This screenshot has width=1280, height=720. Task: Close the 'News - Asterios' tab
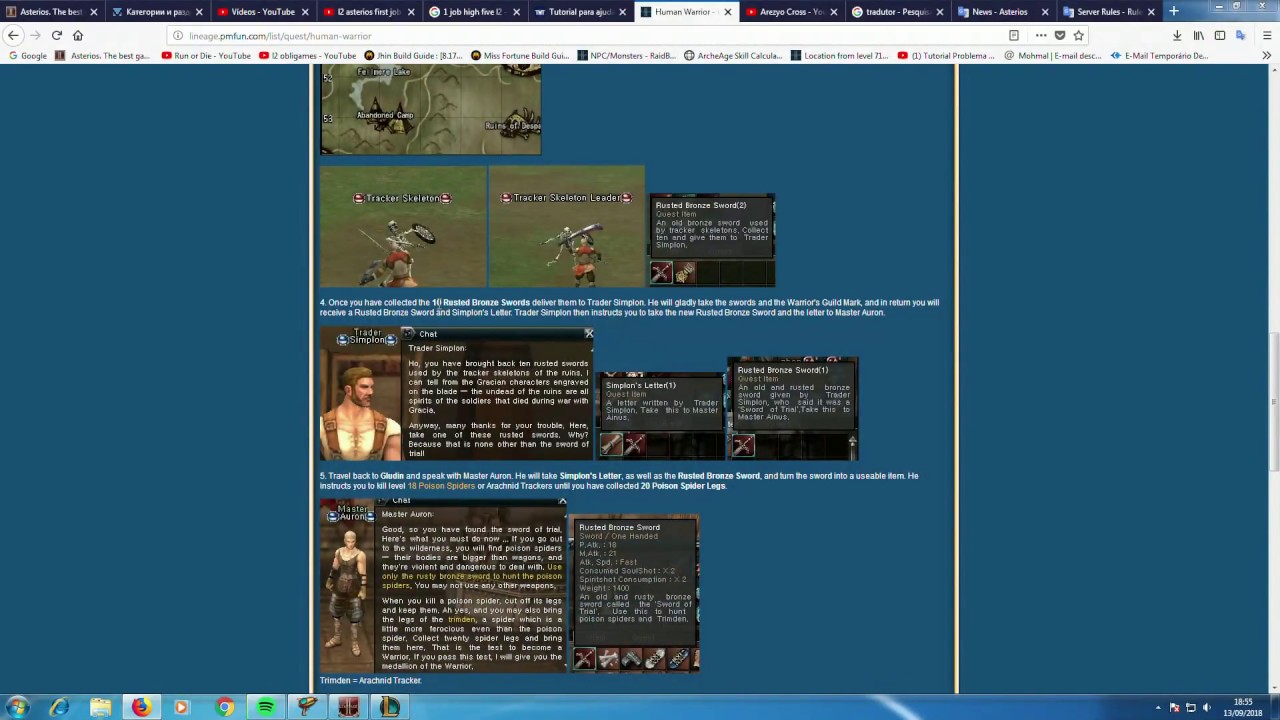(1044, 12)
